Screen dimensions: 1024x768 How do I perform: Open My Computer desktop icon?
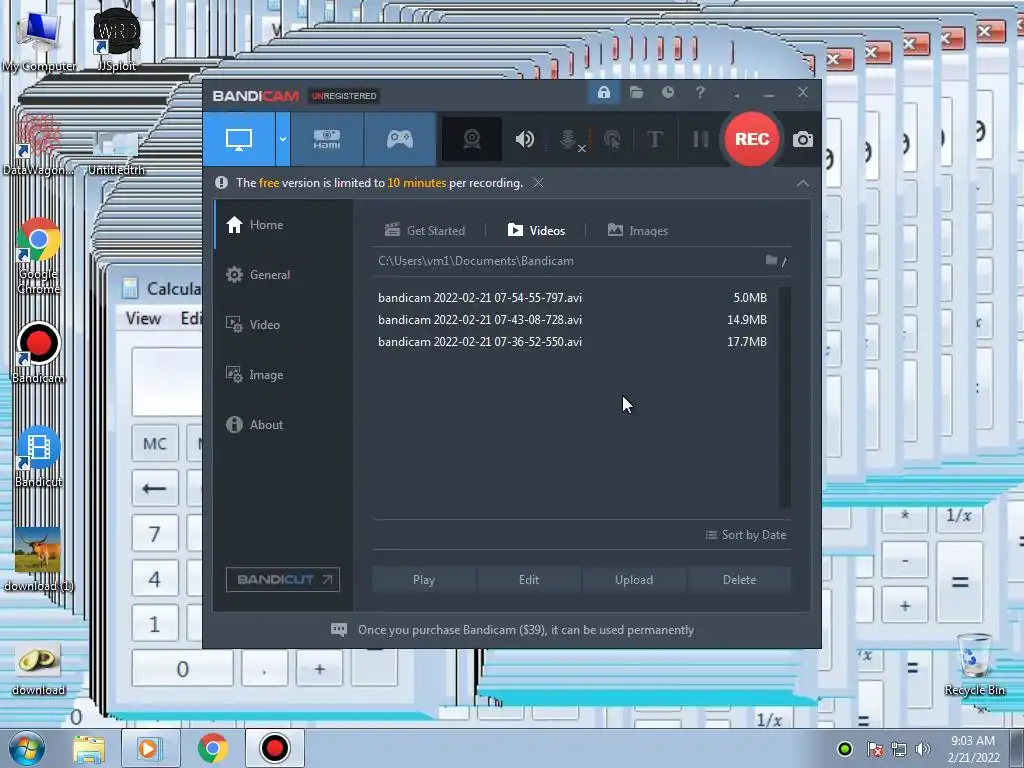click(x=39, y=42)
